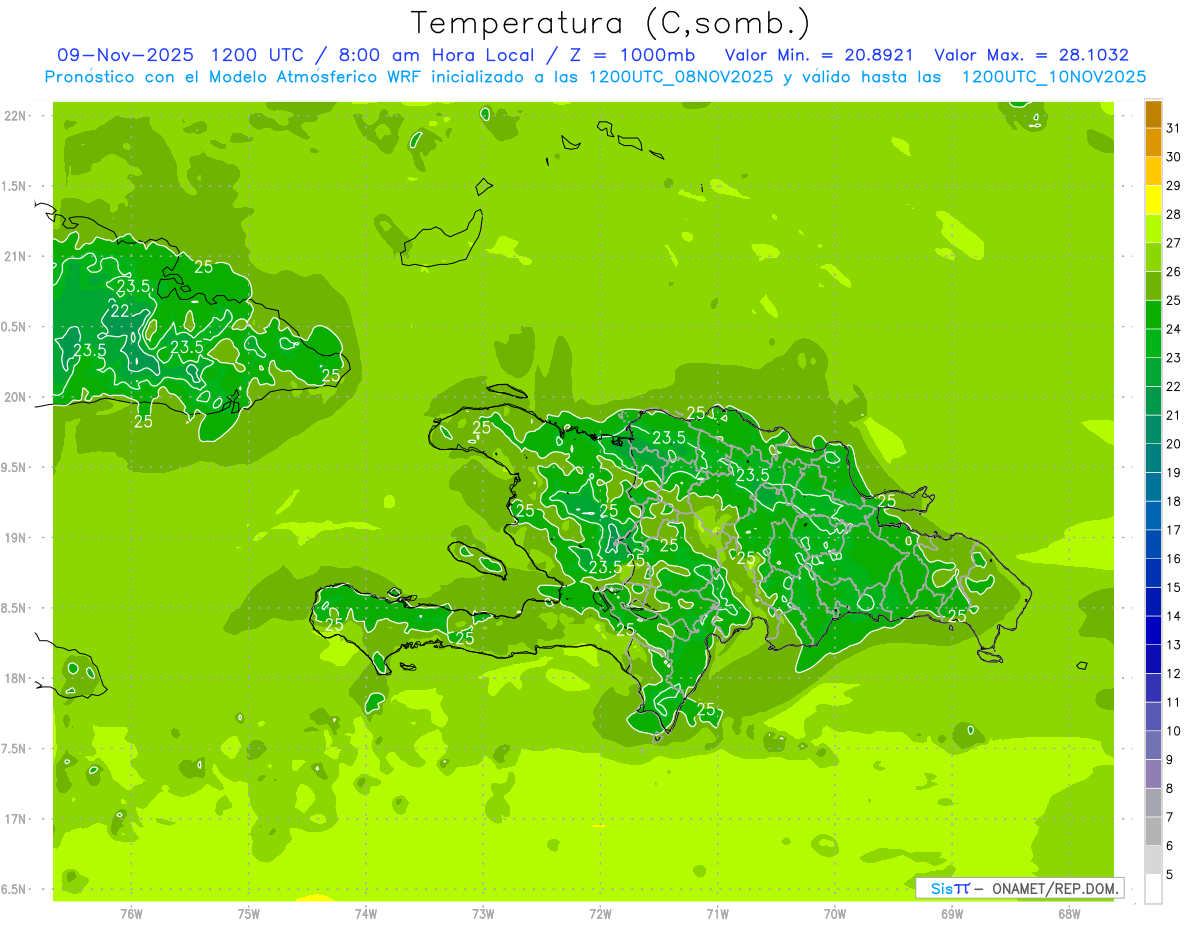Pick the white swatch below label 5

coord(1153,889)
